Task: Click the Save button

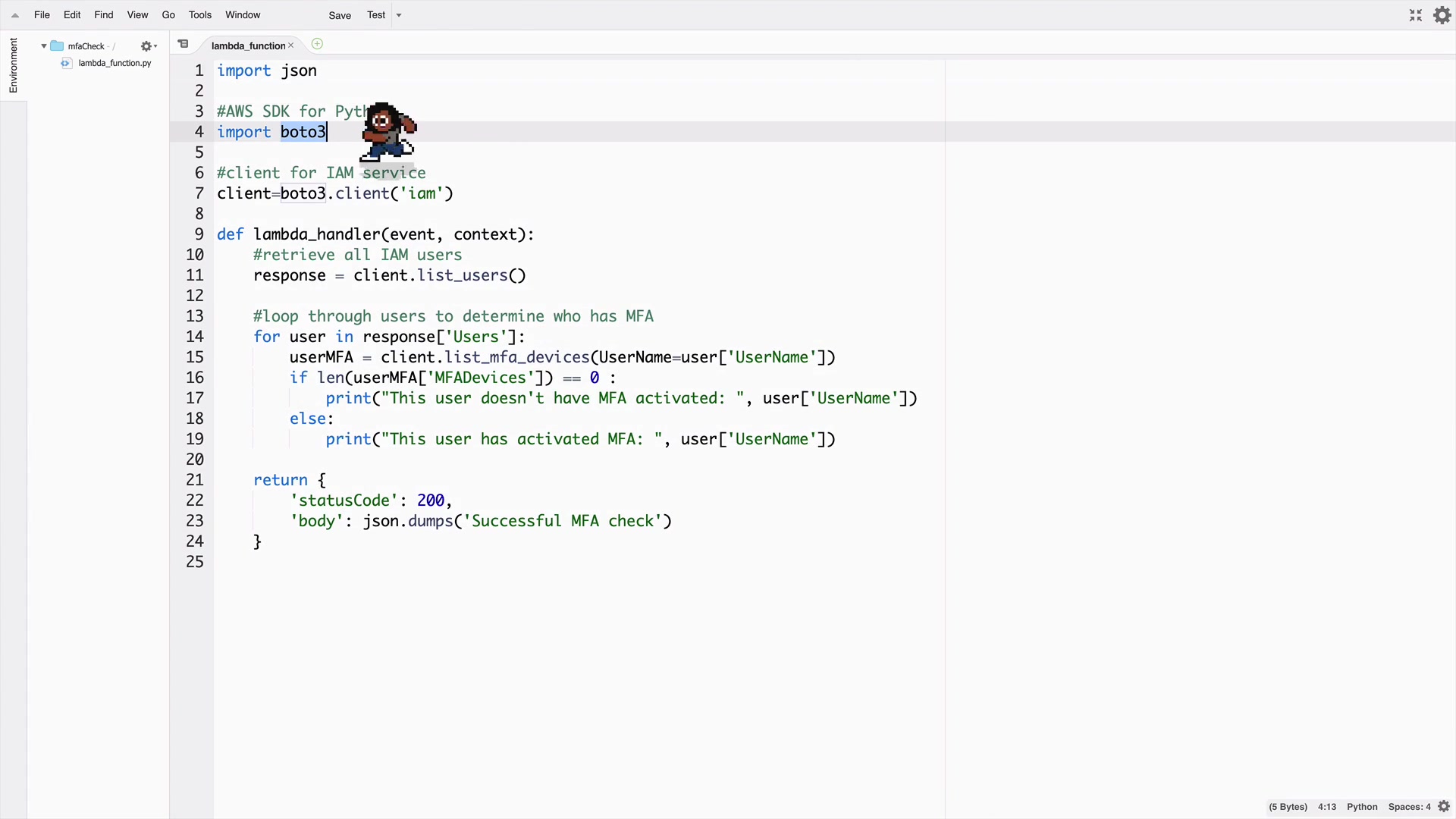Action: (339, 15)
